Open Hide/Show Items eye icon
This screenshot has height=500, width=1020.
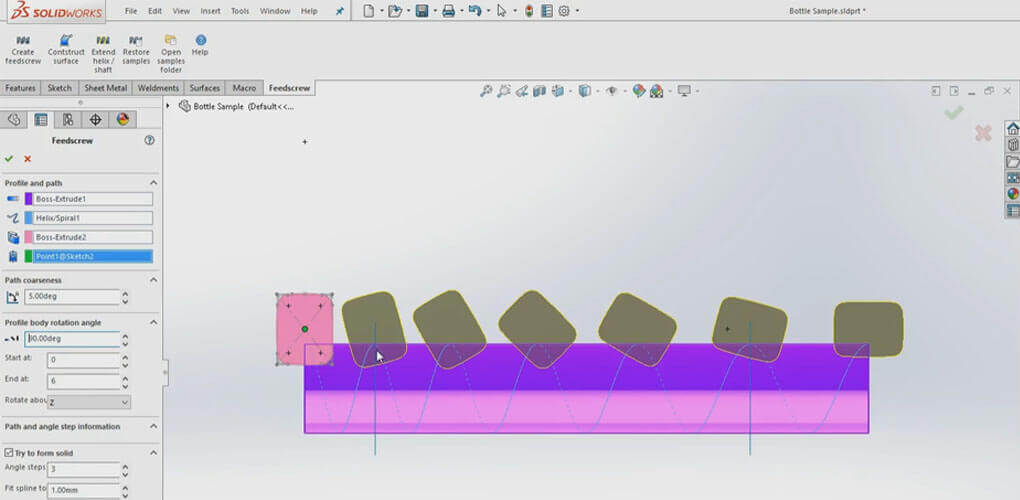coord(611,91)
